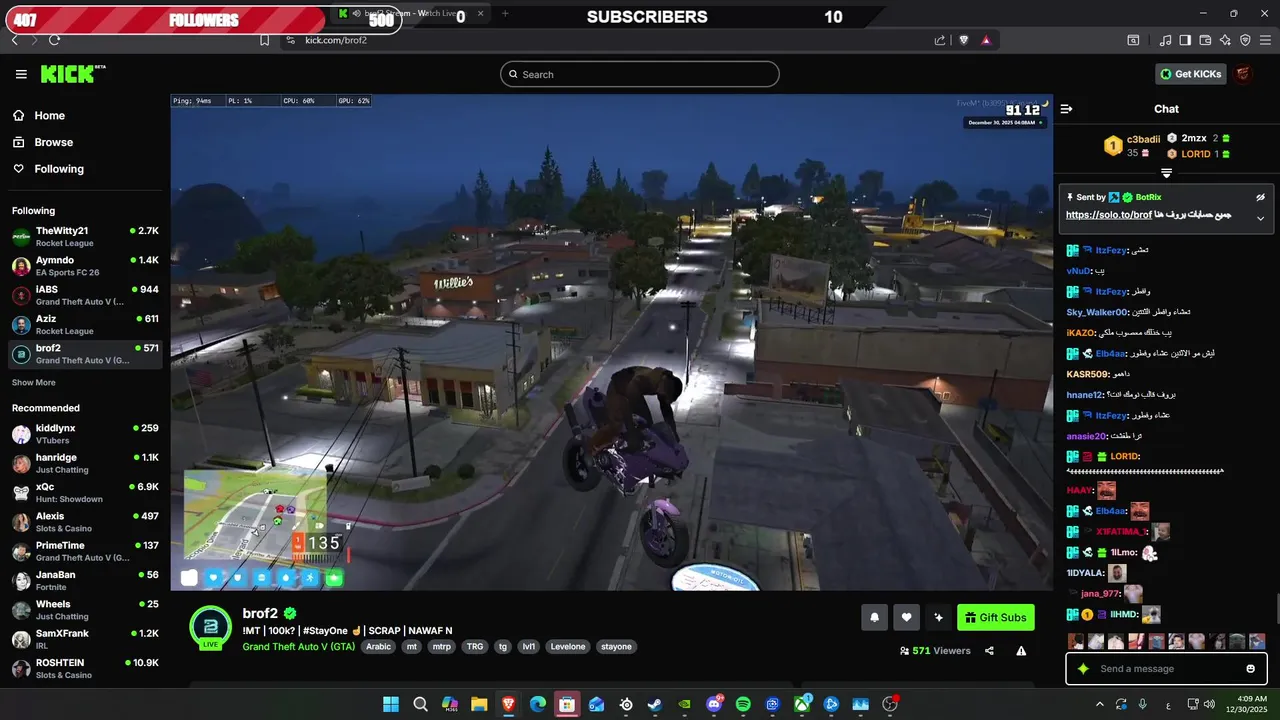Viewport: 1280px width, 720px height.
Task: Open Aziz channel in Following list
Action: 85,324
